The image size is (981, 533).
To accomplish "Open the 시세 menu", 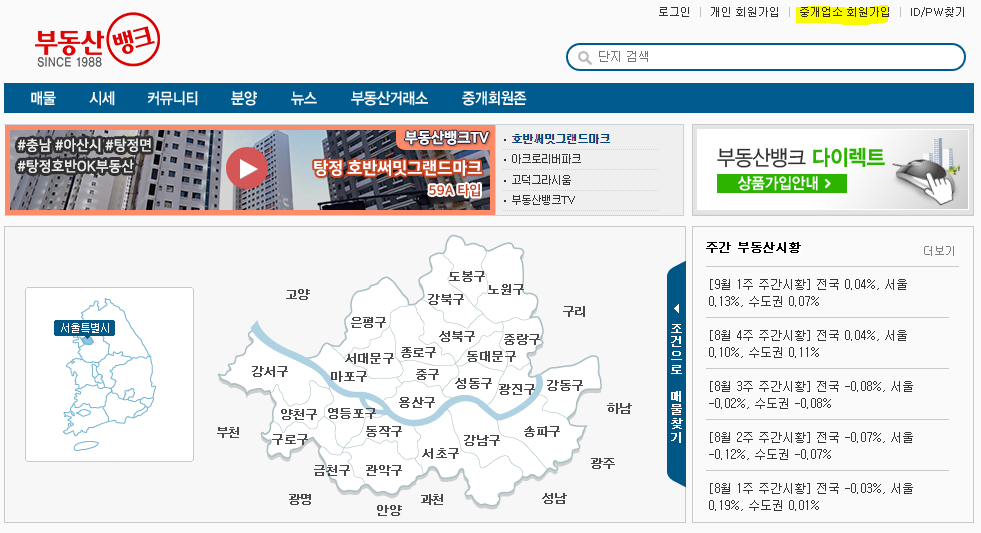I will pyautogui.click(x=102, y=98).
